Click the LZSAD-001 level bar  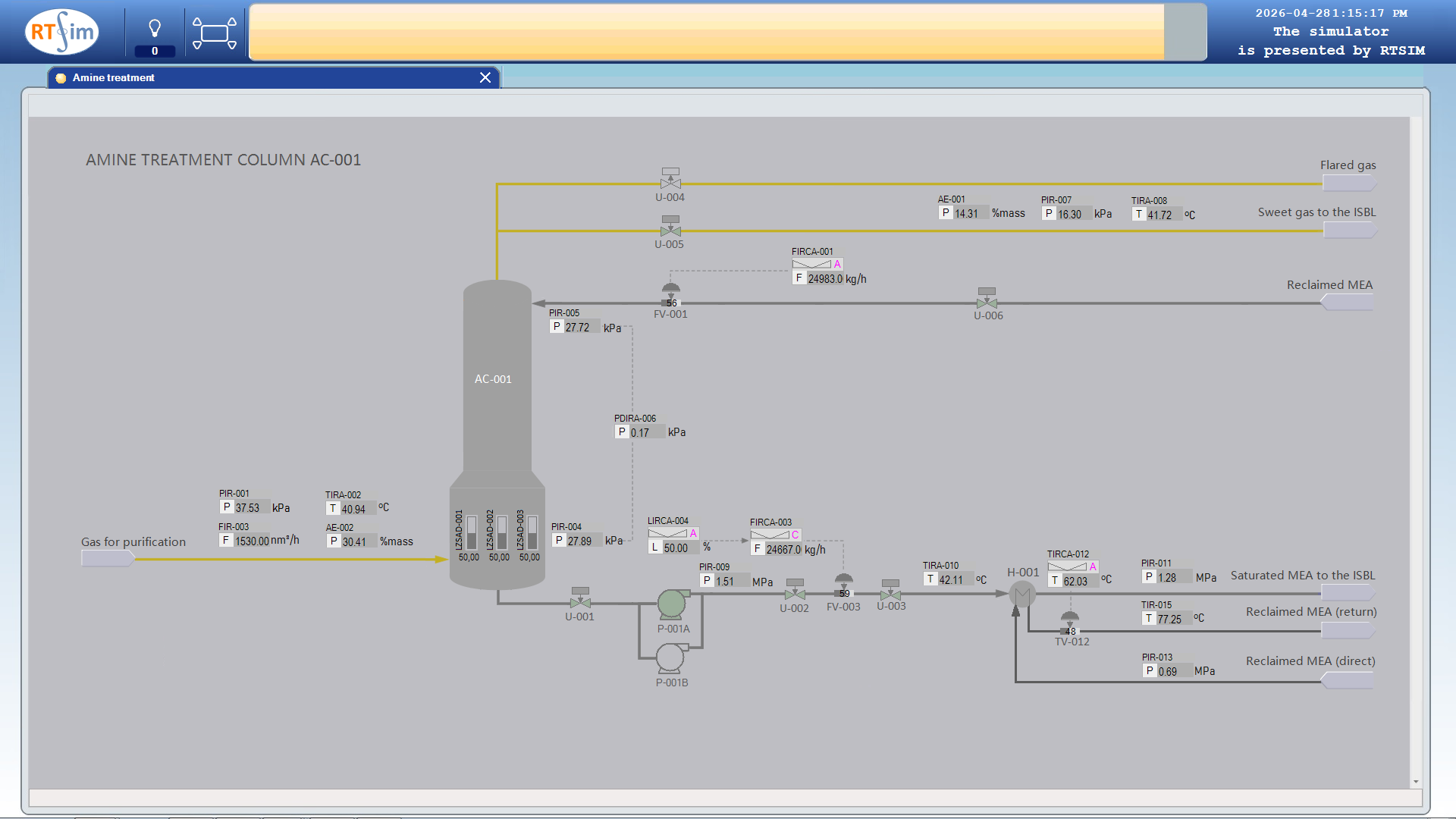click(471, 532)
